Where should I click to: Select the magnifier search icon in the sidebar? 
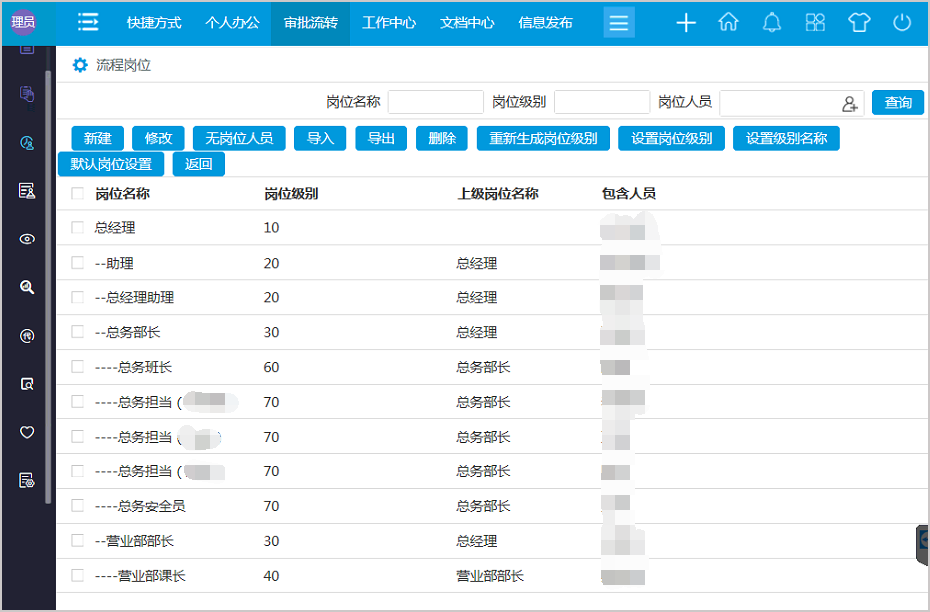pyautogui.click(x=26, y=287)
